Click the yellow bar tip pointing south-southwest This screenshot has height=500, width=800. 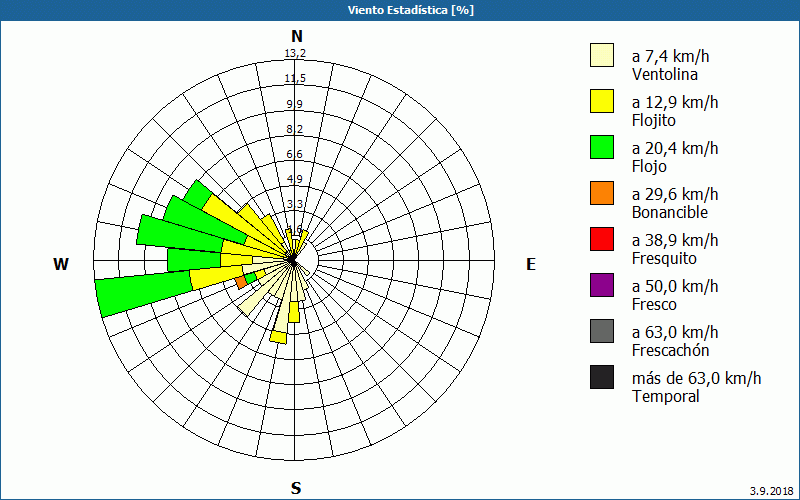pos(279,337)
